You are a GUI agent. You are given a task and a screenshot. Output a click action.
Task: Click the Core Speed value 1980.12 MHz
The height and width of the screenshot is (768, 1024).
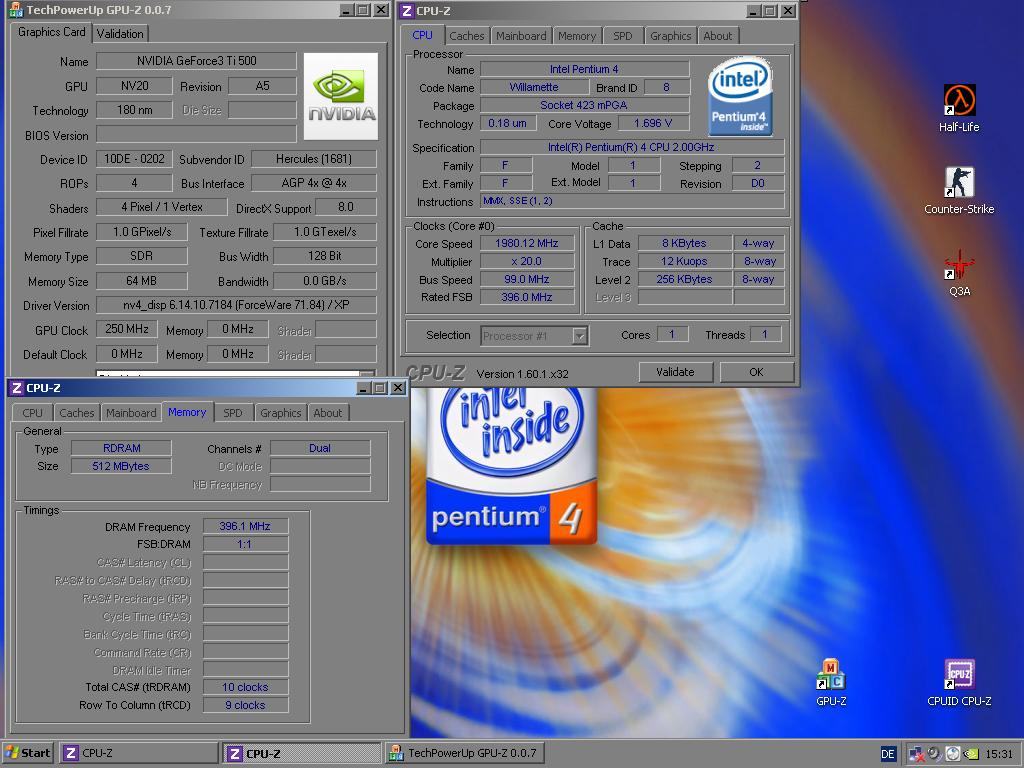pyautogui.click(x=526, y=243)
